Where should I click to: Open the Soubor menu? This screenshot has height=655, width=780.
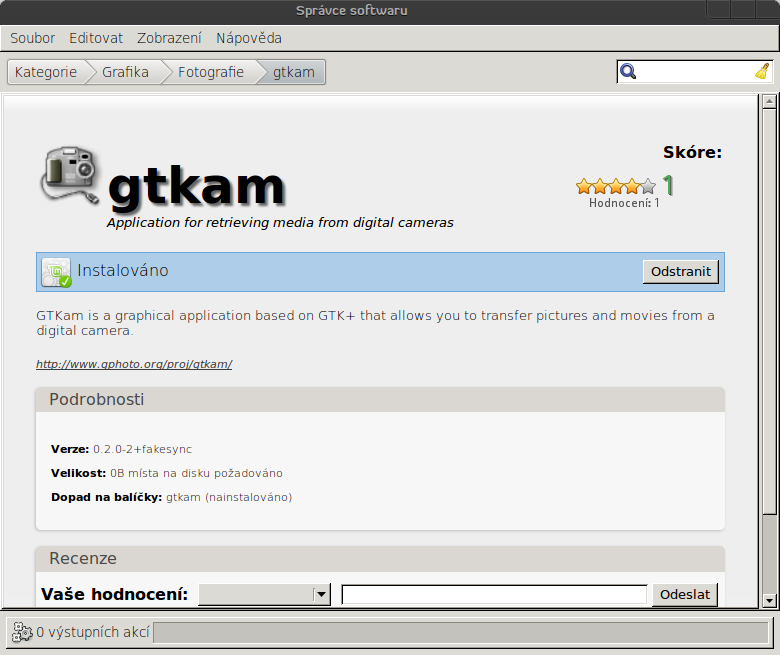(32, 38)
